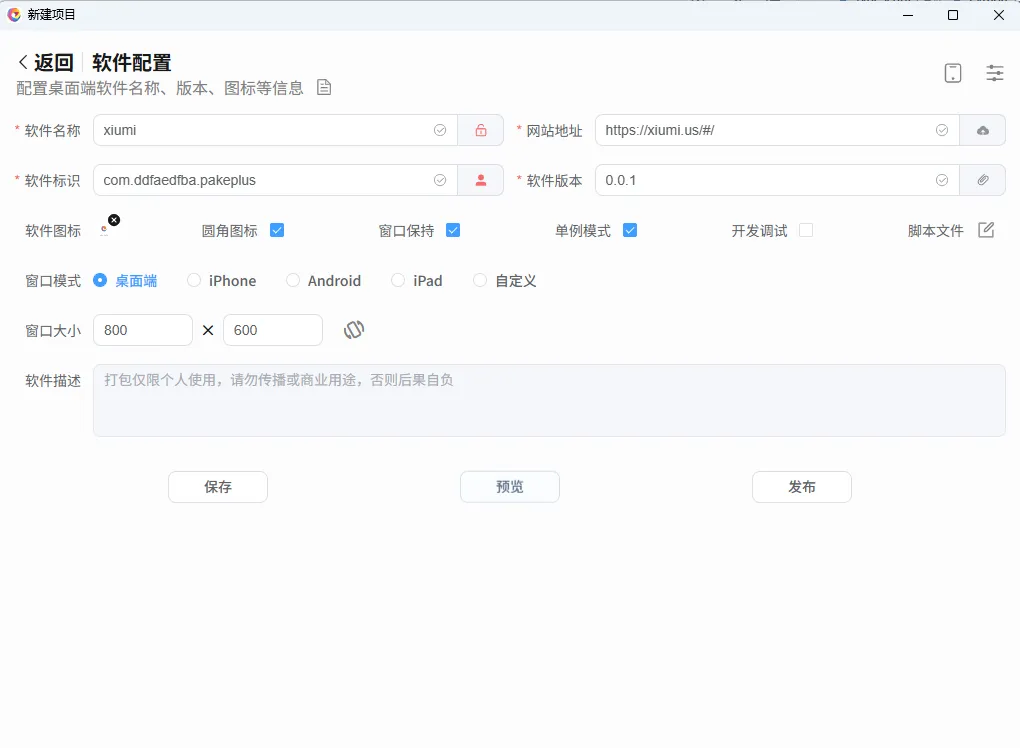Uncheck the 圆角图标 checkbox
The width and height of the screenshot is (1020, 748).
click(x=277, y=230)
